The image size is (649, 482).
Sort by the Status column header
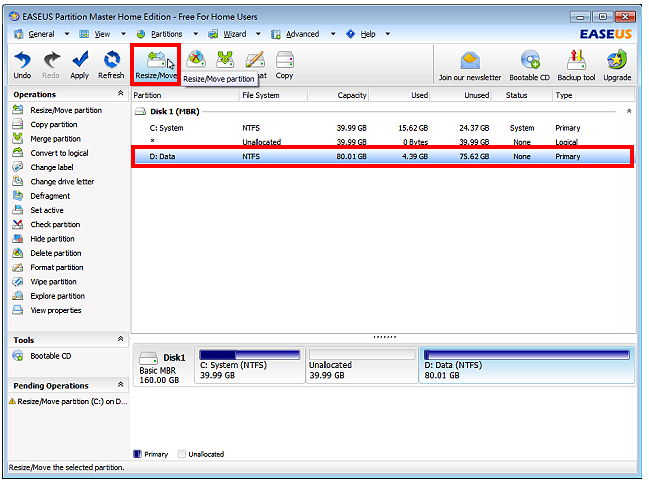pyautogui.click(x=523, y=95)
